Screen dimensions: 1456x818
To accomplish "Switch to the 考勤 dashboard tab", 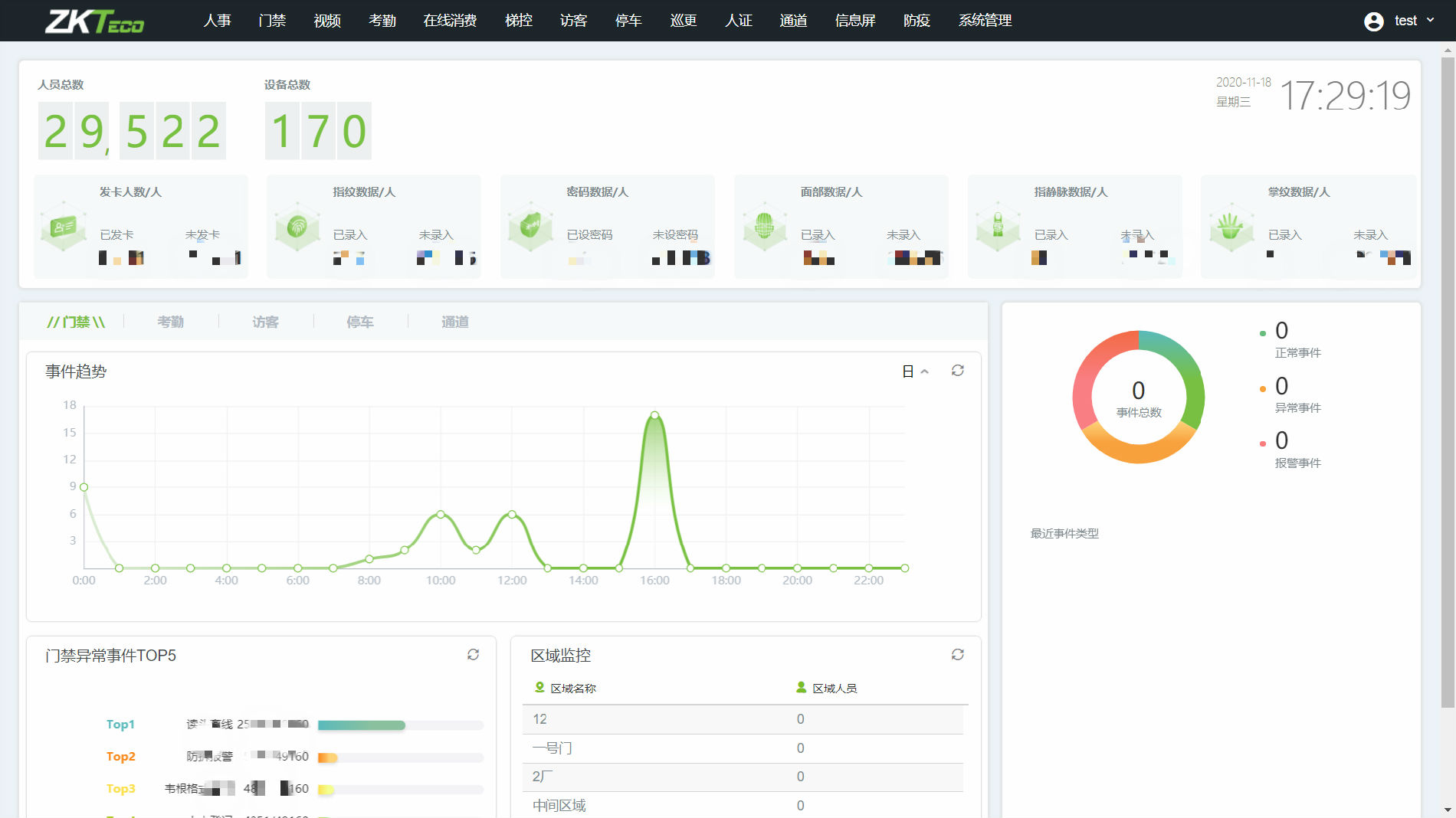I will click(170, 322).
